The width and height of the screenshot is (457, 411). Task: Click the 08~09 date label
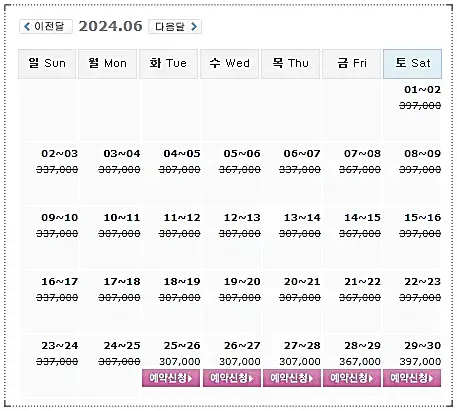[422, 154]
